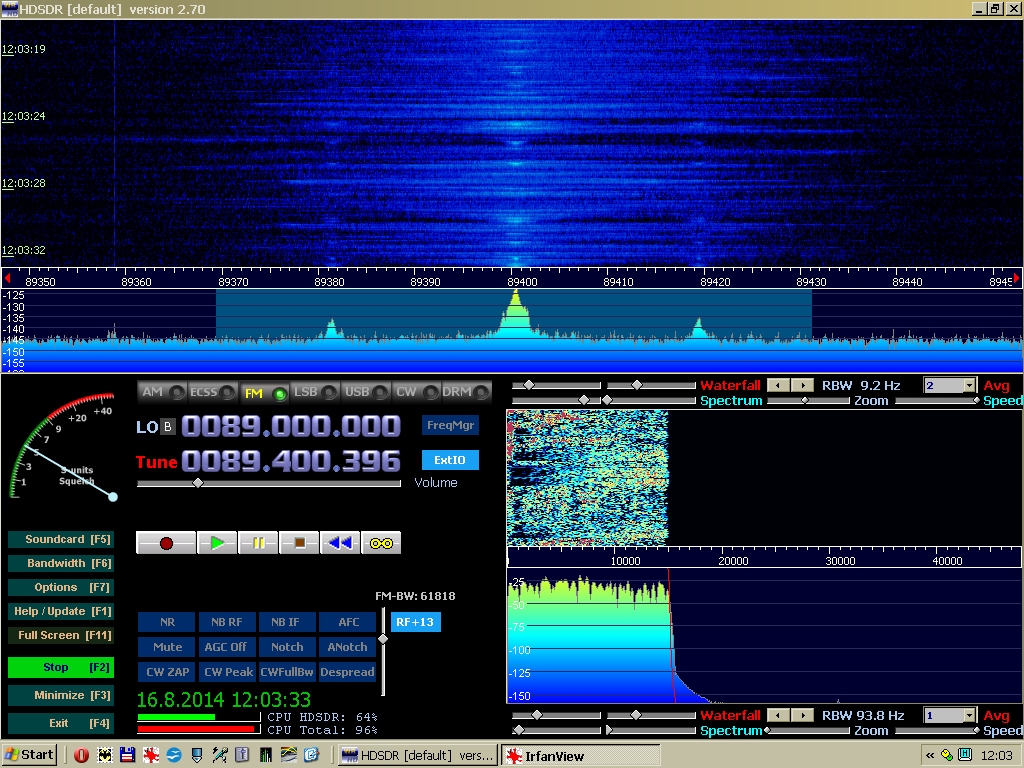This screenshot has height=768, width=1024.
Task: Open the upper Avg dropdown showing 2
Action: pos(950,385)
